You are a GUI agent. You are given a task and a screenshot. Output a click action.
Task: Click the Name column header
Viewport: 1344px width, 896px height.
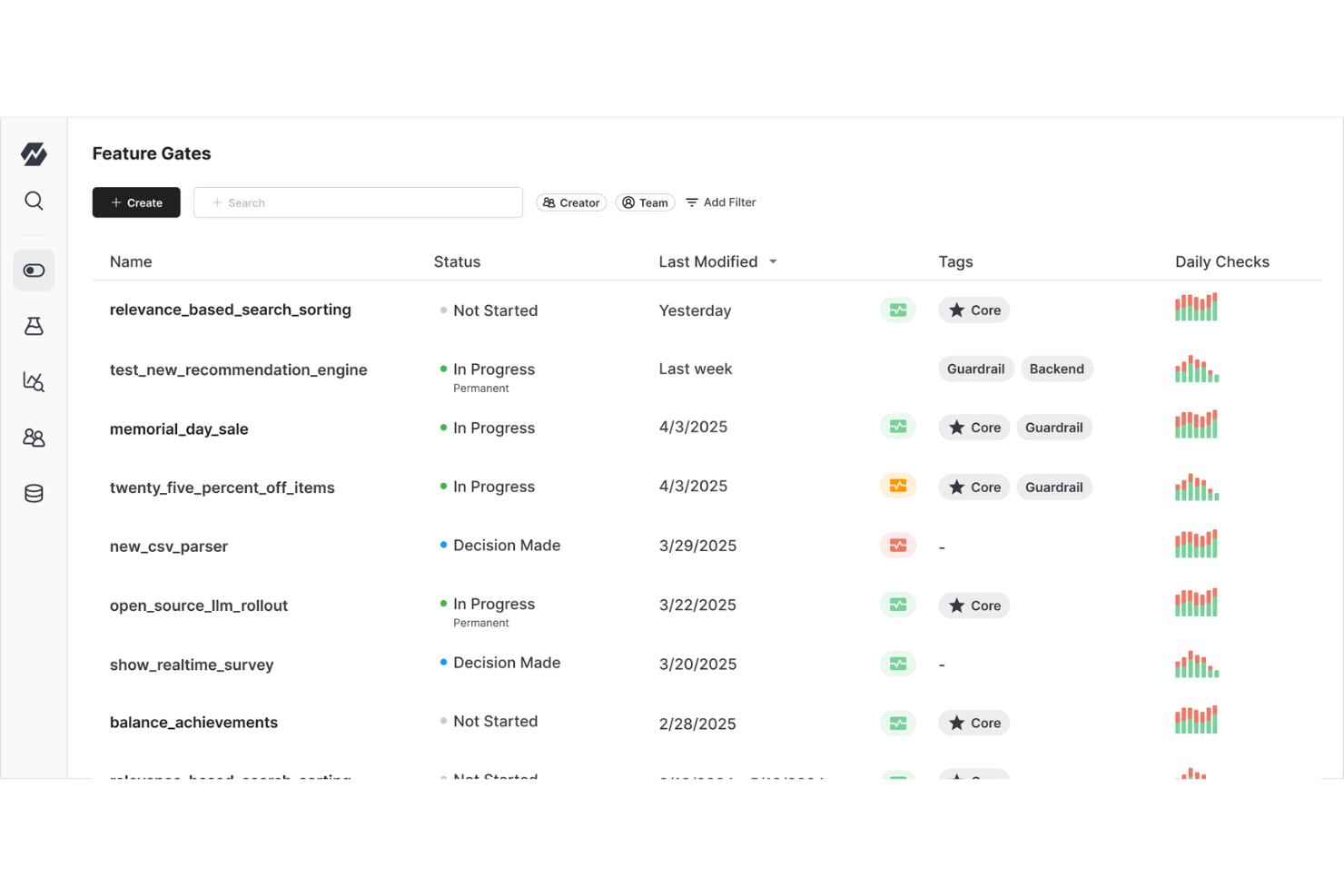[131, 261]
